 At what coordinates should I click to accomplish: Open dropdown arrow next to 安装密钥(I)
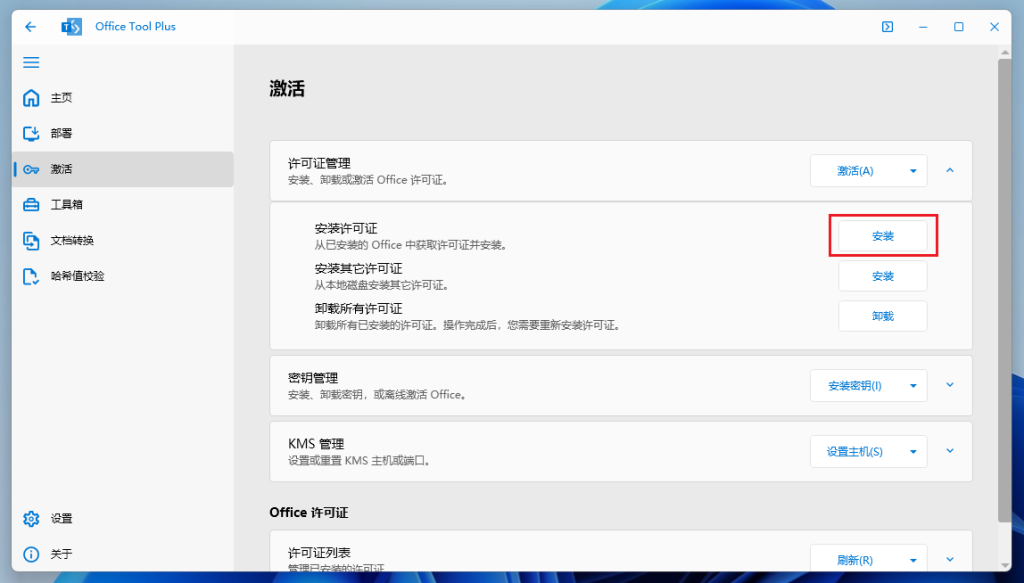coord(914,386)
